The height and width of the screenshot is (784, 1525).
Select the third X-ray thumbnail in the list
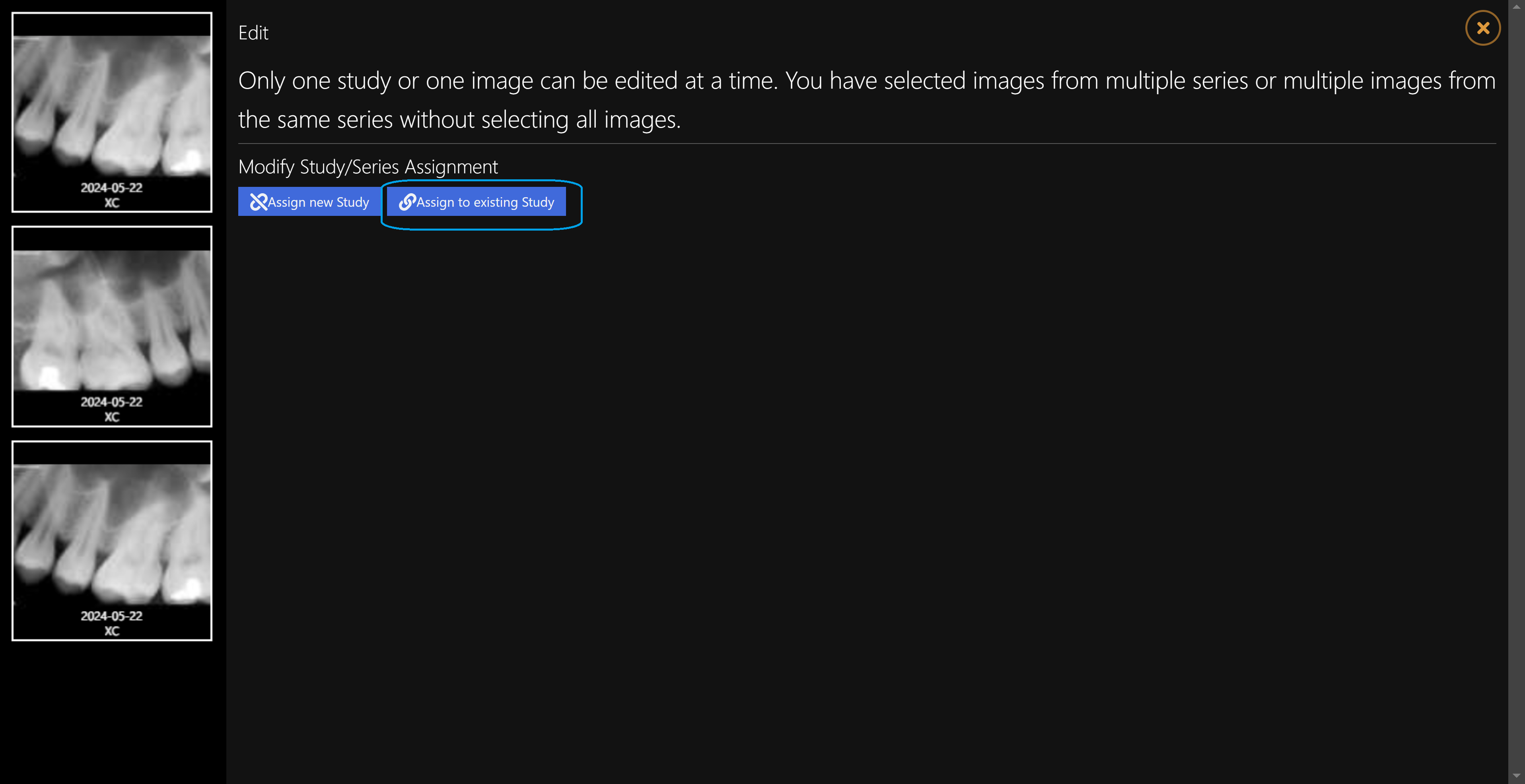pos(112,540)
